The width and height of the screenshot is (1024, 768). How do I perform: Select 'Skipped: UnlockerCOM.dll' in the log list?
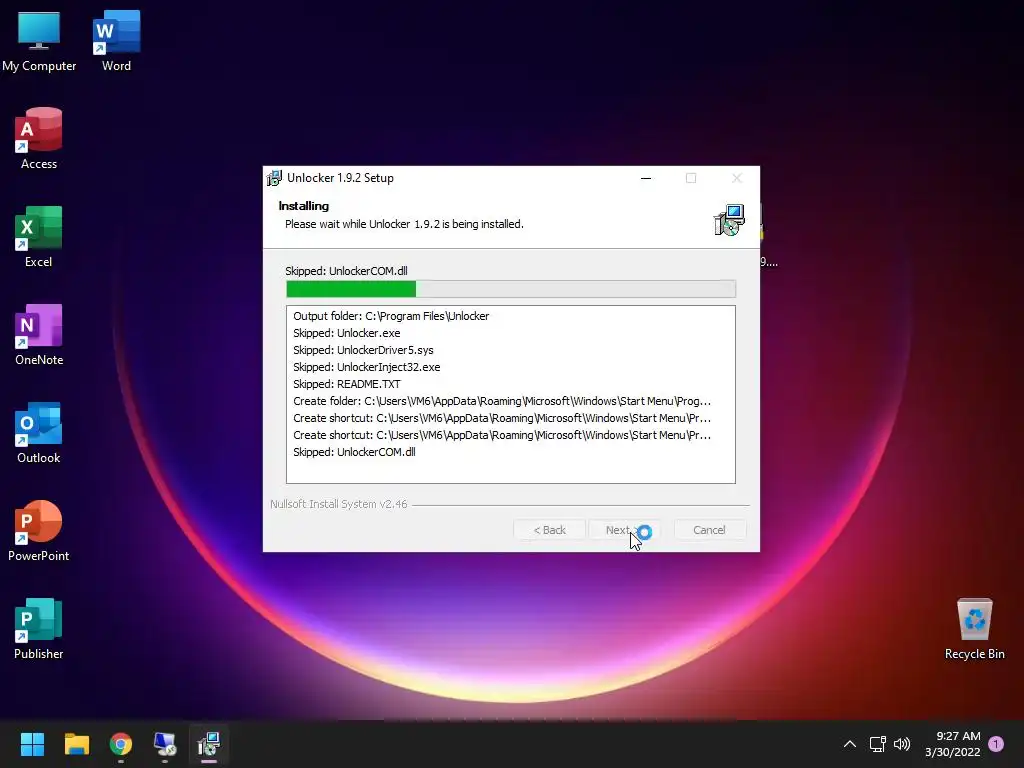tap(354, 452)
